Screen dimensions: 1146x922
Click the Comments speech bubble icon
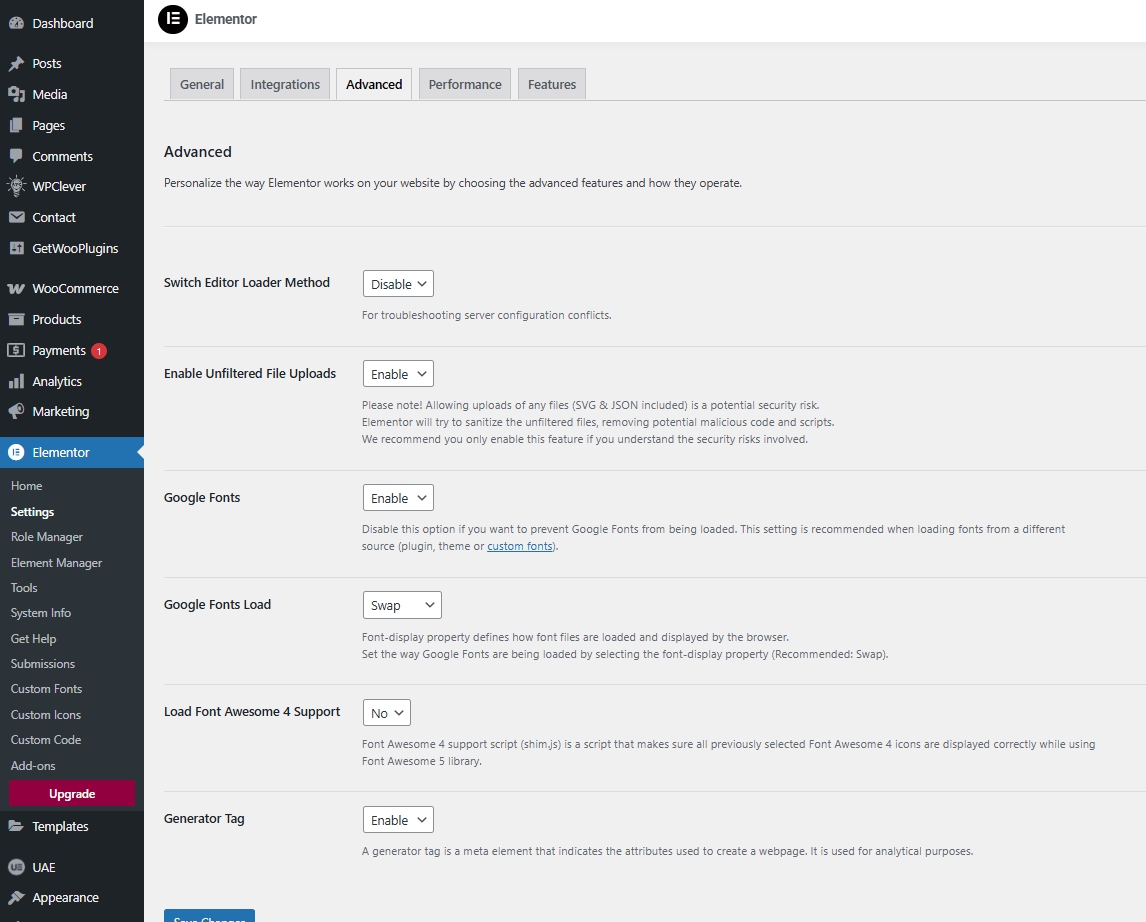(x=16, y=156)
